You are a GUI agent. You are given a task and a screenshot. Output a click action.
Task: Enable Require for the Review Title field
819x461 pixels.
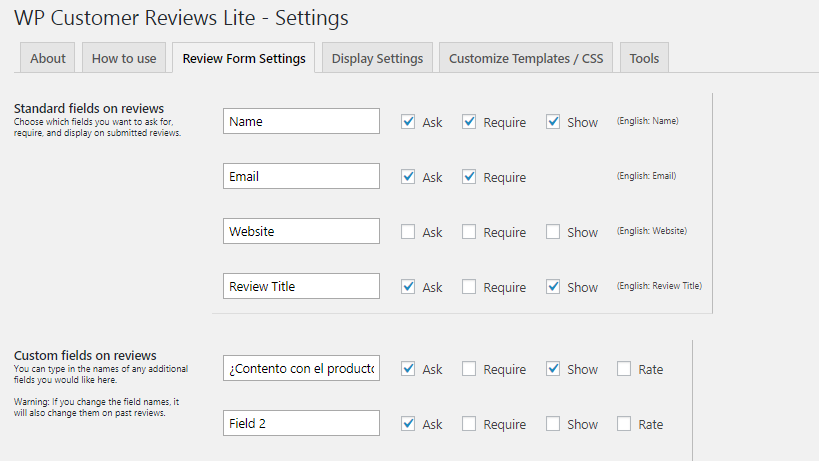(469, 287)
